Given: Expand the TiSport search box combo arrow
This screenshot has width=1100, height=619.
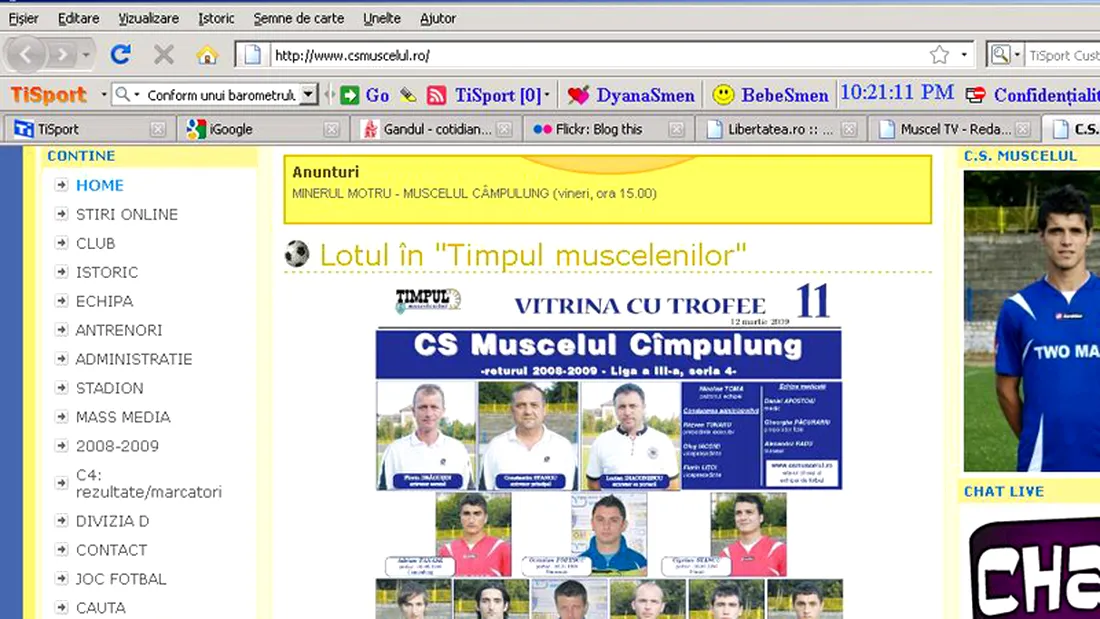Looking at the screenshot, I should (x=308, y=95).
